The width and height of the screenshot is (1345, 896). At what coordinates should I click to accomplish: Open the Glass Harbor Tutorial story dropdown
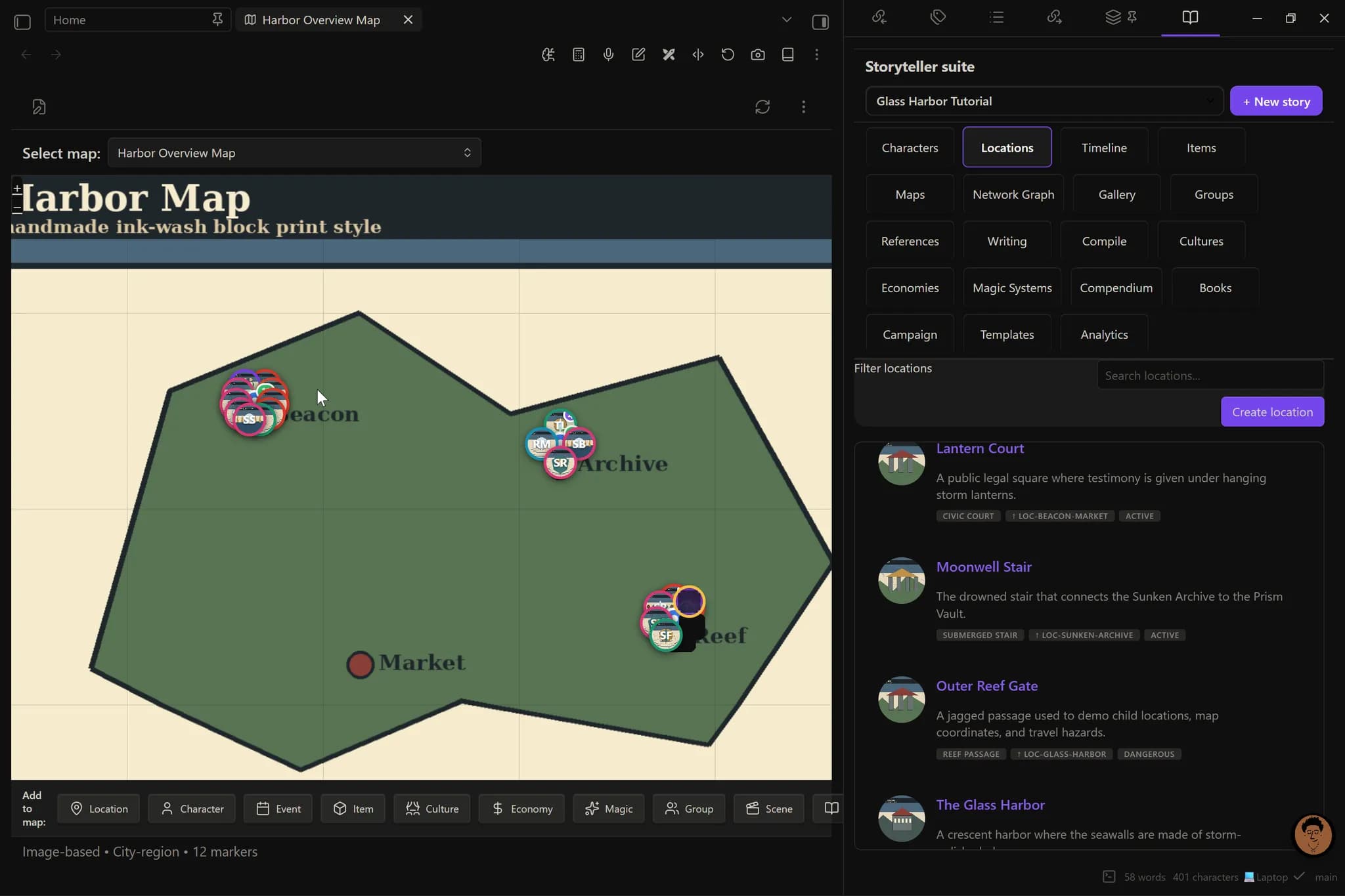tap(1044, 101)
